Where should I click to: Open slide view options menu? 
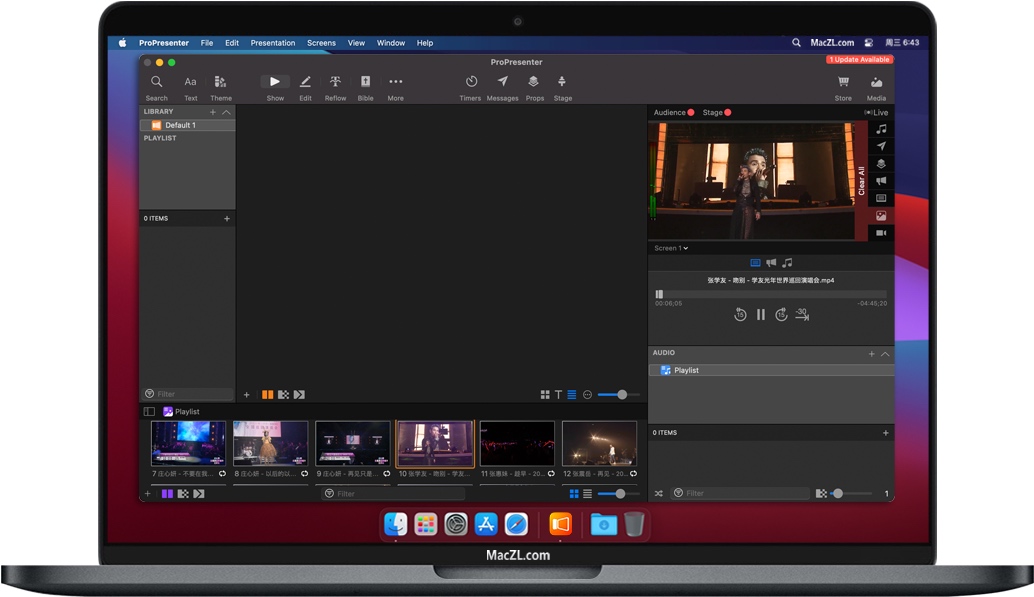click(x=587, y=394)
